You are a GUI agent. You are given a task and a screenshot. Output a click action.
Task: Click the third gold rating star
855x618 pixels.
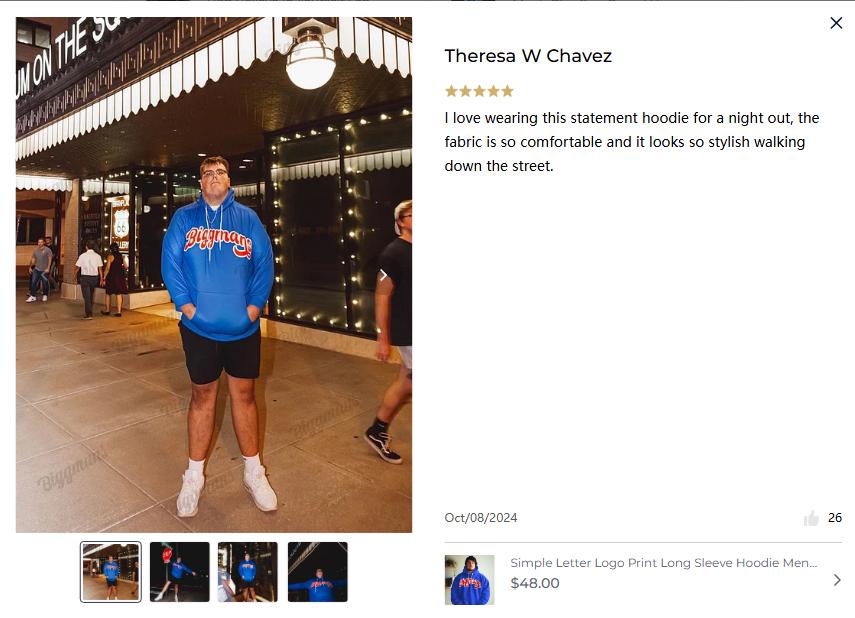pyautogui.click(x=479, y=91)
